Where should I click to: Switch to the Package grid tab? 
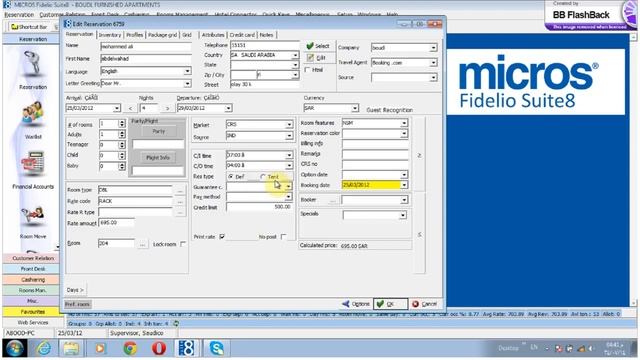point(162,35)
